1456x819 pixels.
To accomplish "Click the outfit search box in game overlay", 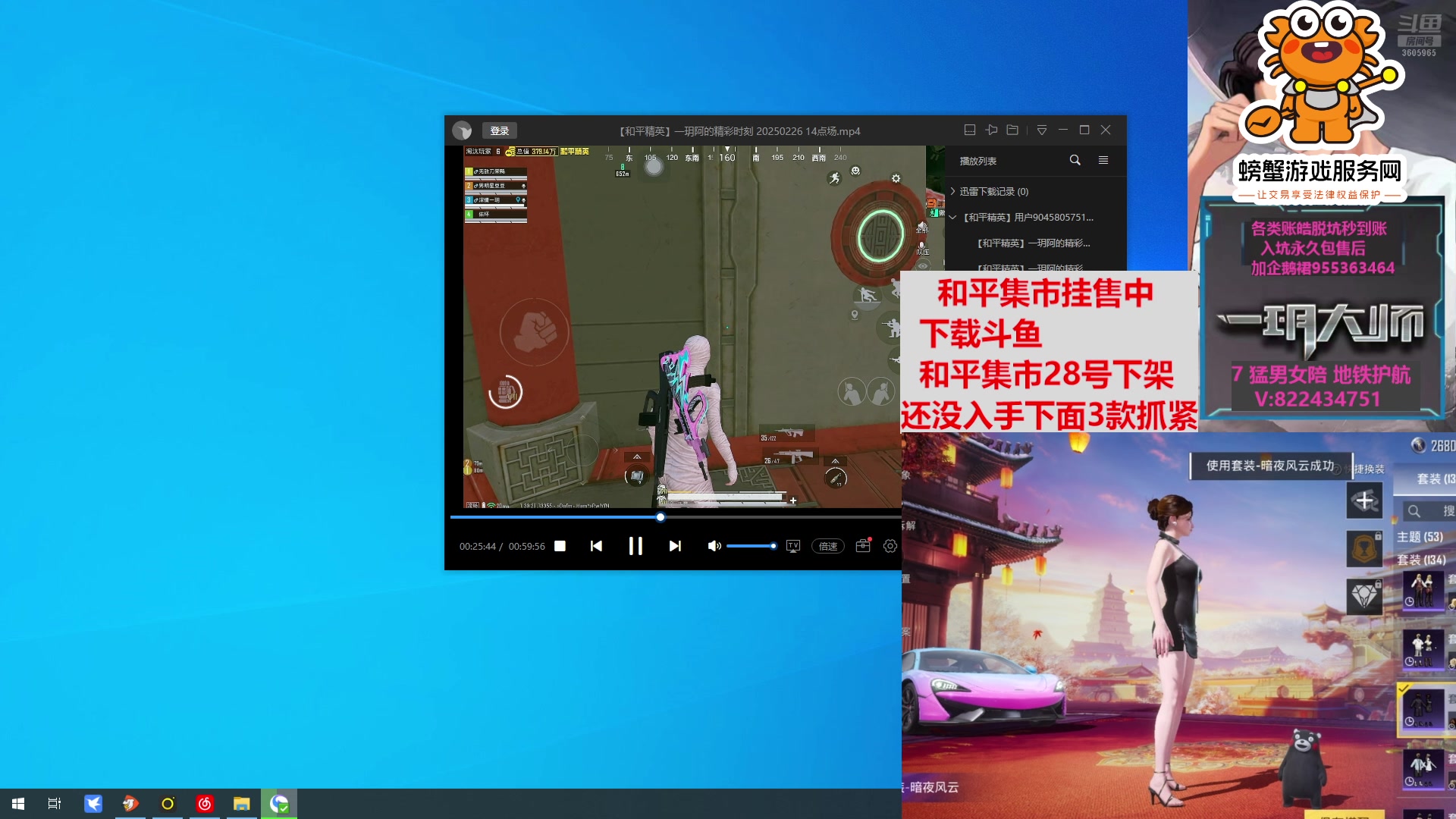I will point(1428,511).
